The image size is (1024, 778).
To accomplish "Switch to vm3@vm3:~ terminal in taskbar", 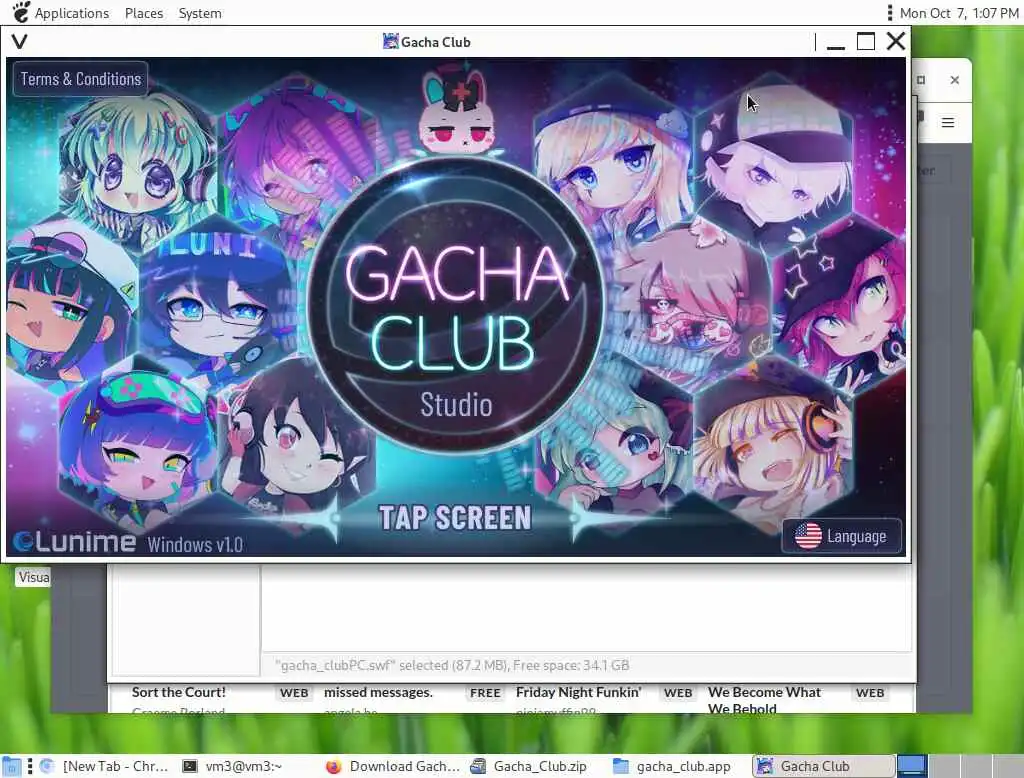I will (x=232, y=766).
